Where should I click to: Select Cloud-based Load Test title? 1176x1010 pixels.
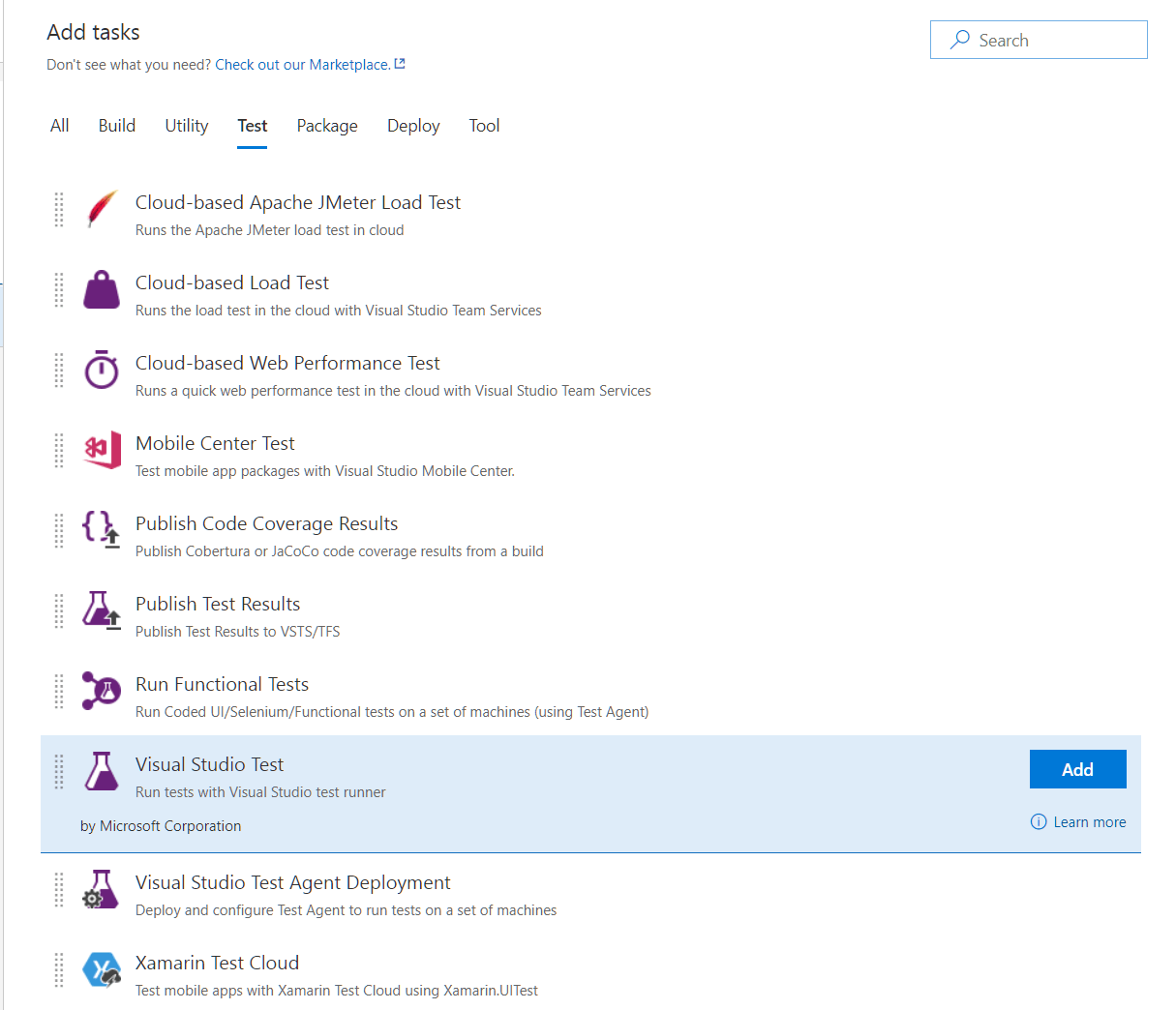(x=232, y=282)
